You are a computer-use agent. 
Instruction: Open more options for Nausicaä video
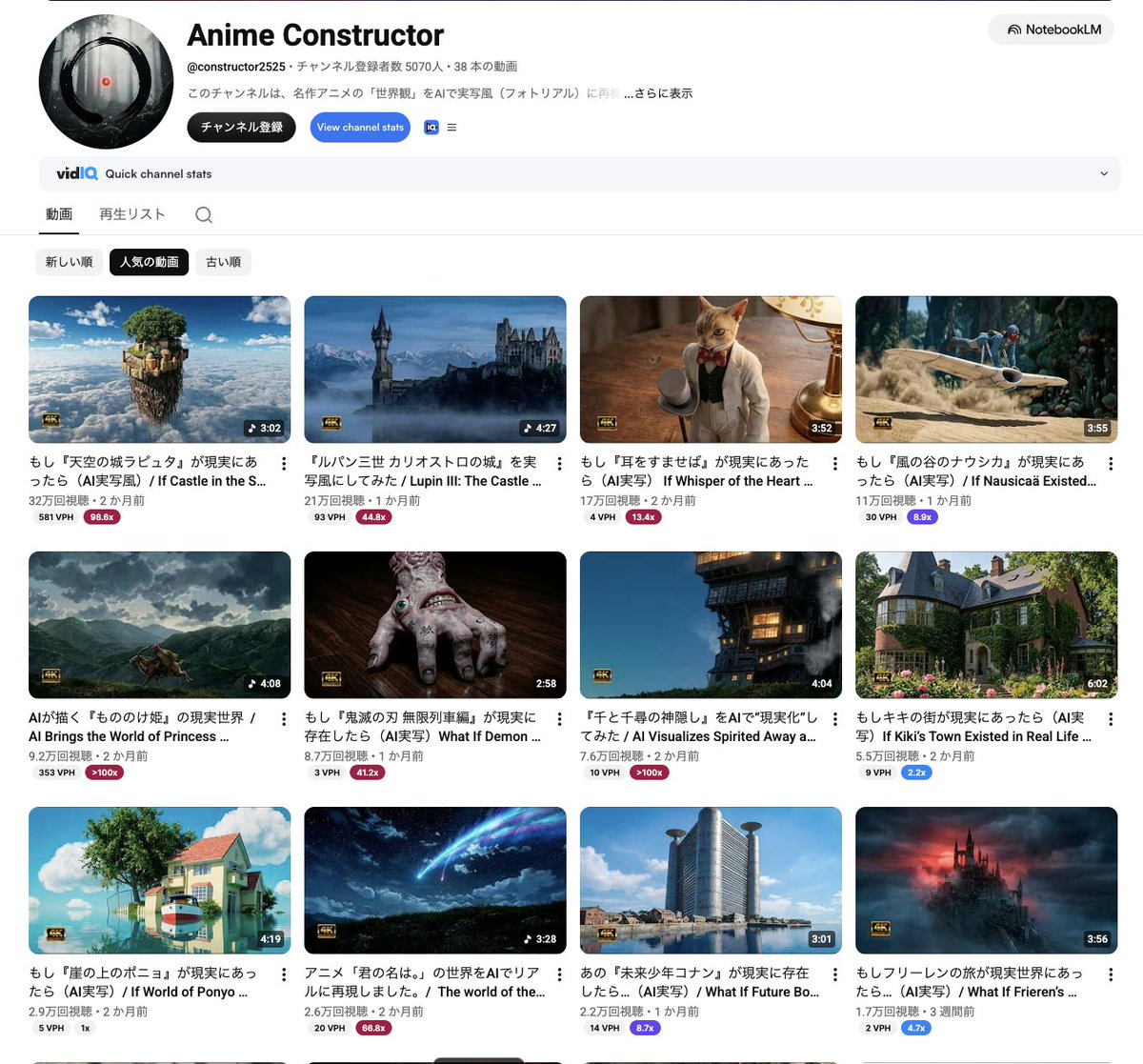click(x=1111, y=464)
